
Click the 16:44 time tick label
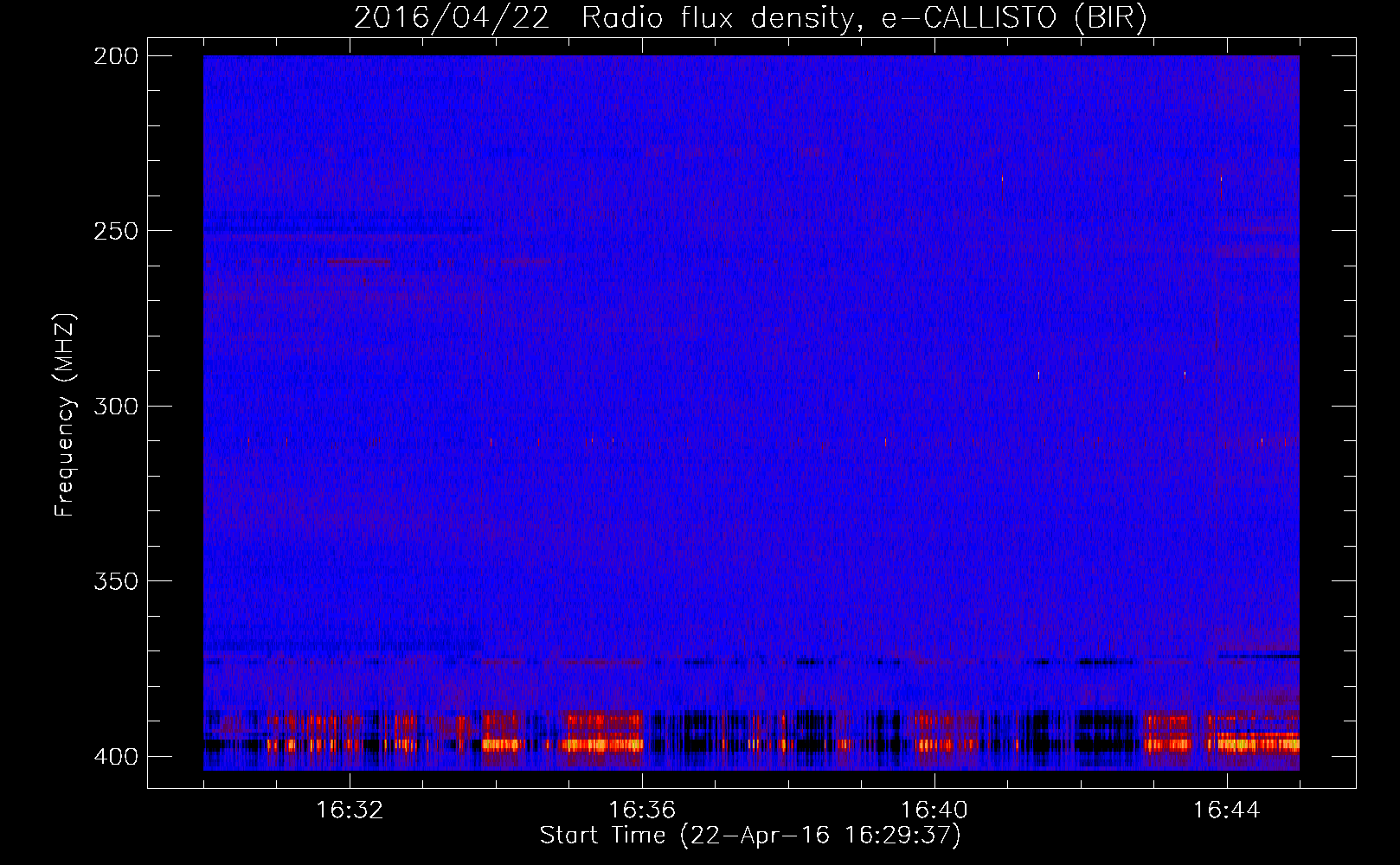click(1227, 811)
